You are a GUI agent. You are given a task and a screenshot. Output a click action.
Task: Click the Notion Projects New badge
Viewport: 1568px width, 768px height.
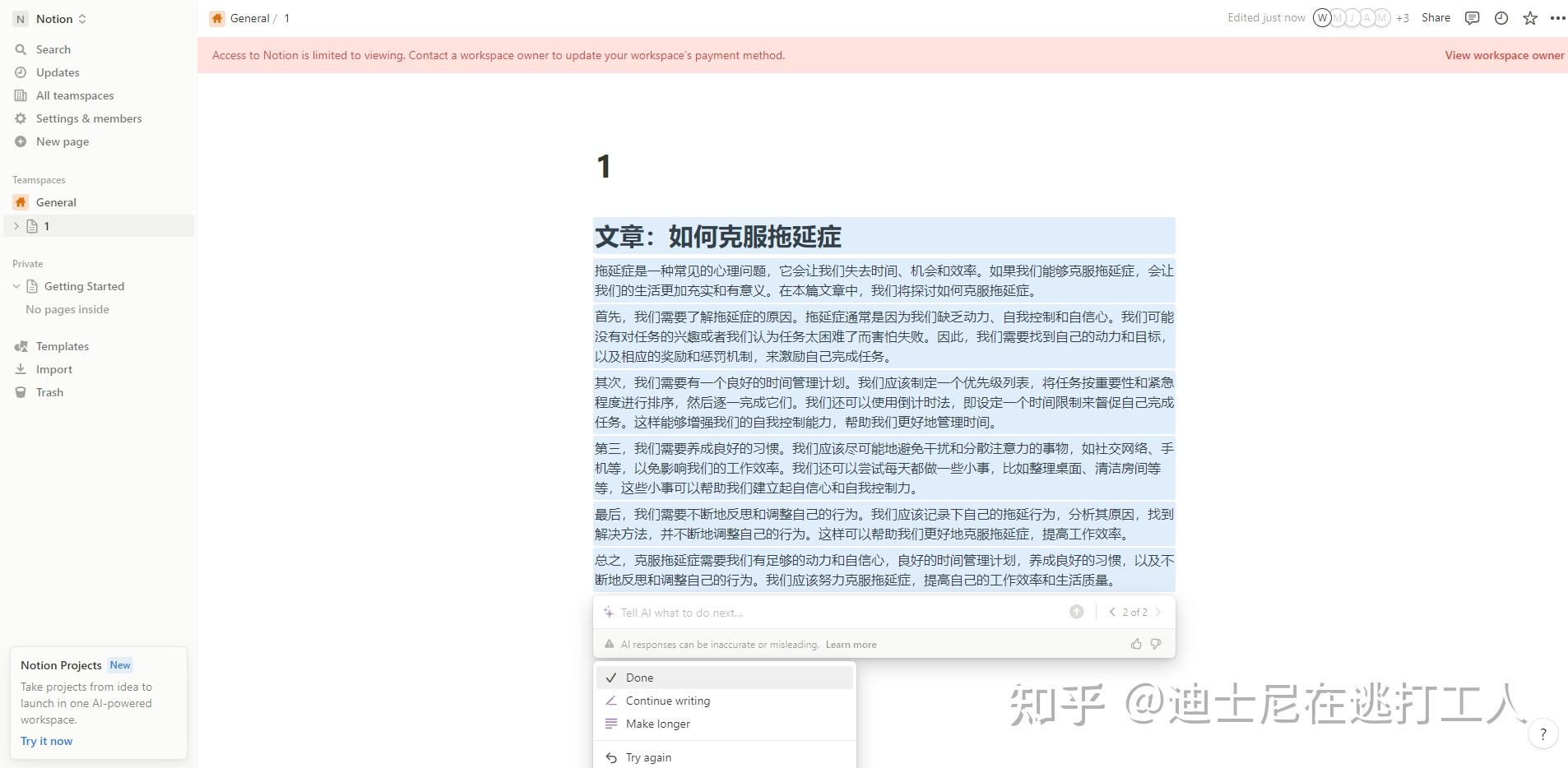coord(120,665)
